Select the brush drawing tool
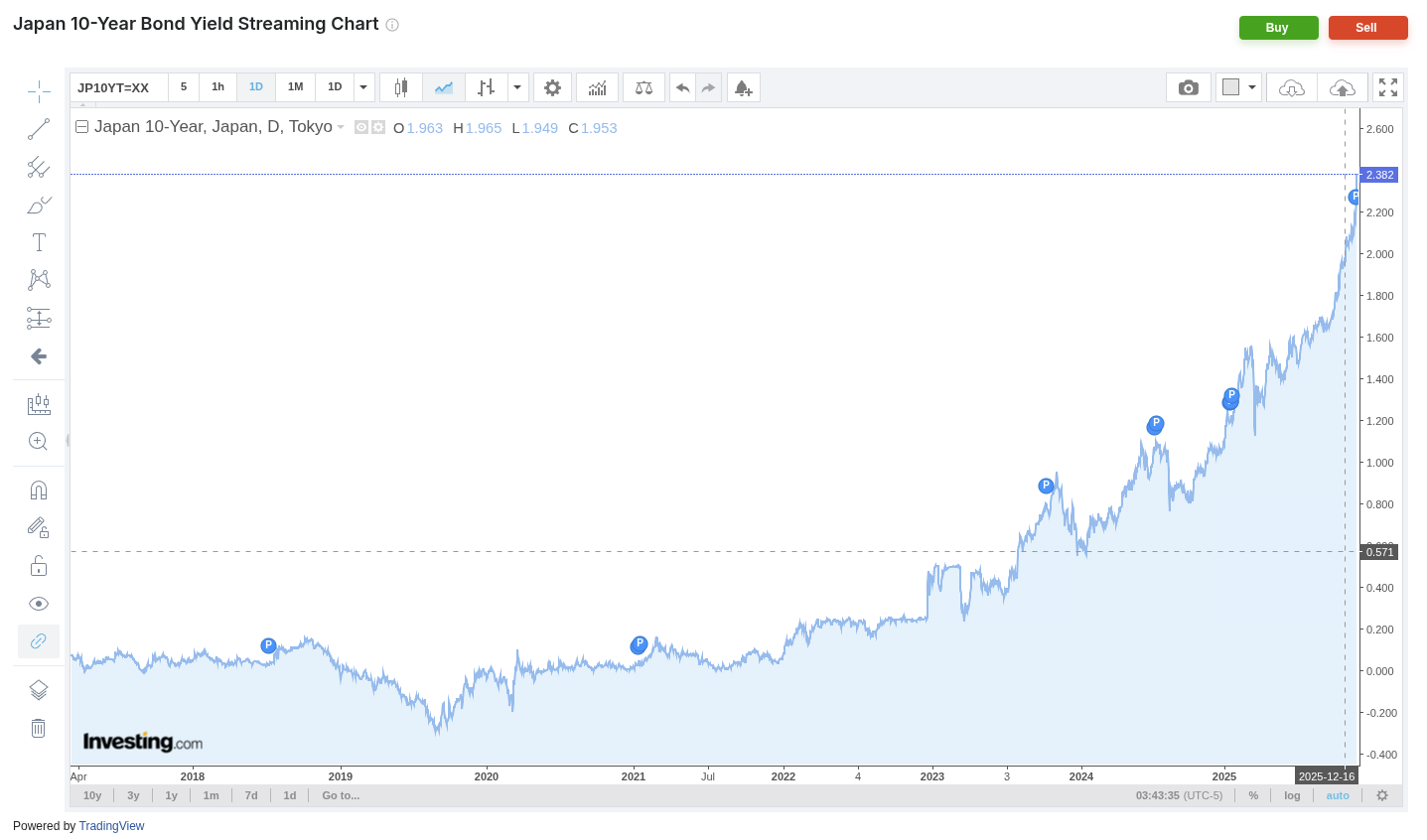This screenshot has width=1427, height=840. click(39, 205)
